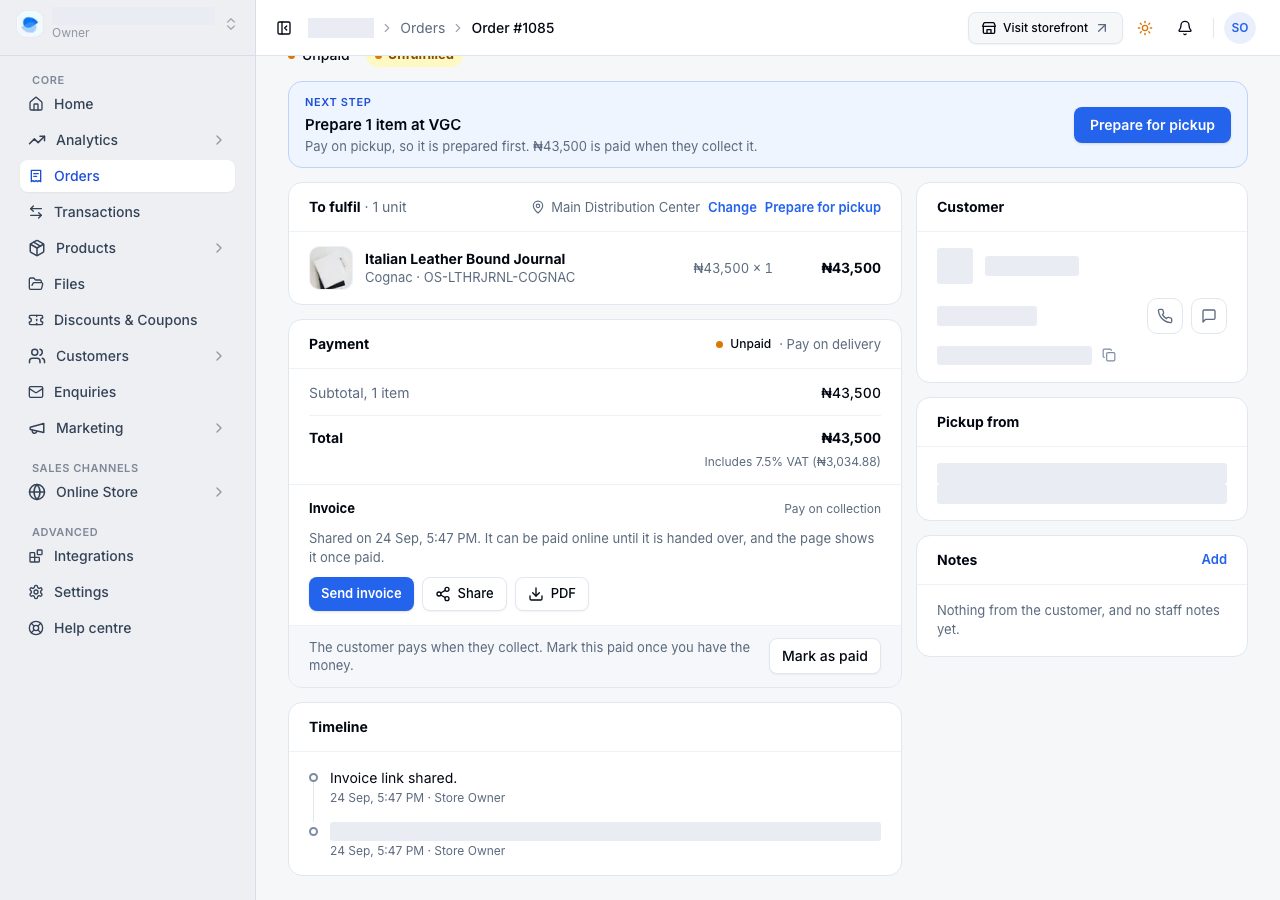Viewport: 1280px width, 900px height.
Task: Click the store logo icon
Action: click(30, 24)
